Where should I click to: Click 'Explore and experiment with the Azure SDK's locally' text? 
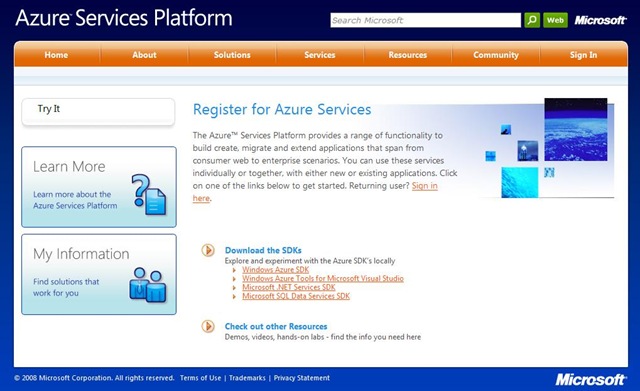coord(310,261)
